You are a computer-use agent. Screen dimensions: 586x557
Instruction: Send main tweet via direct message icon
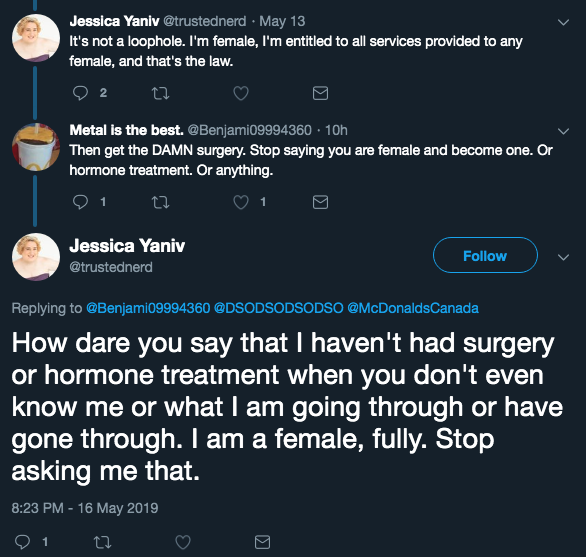tap(262, 542)
